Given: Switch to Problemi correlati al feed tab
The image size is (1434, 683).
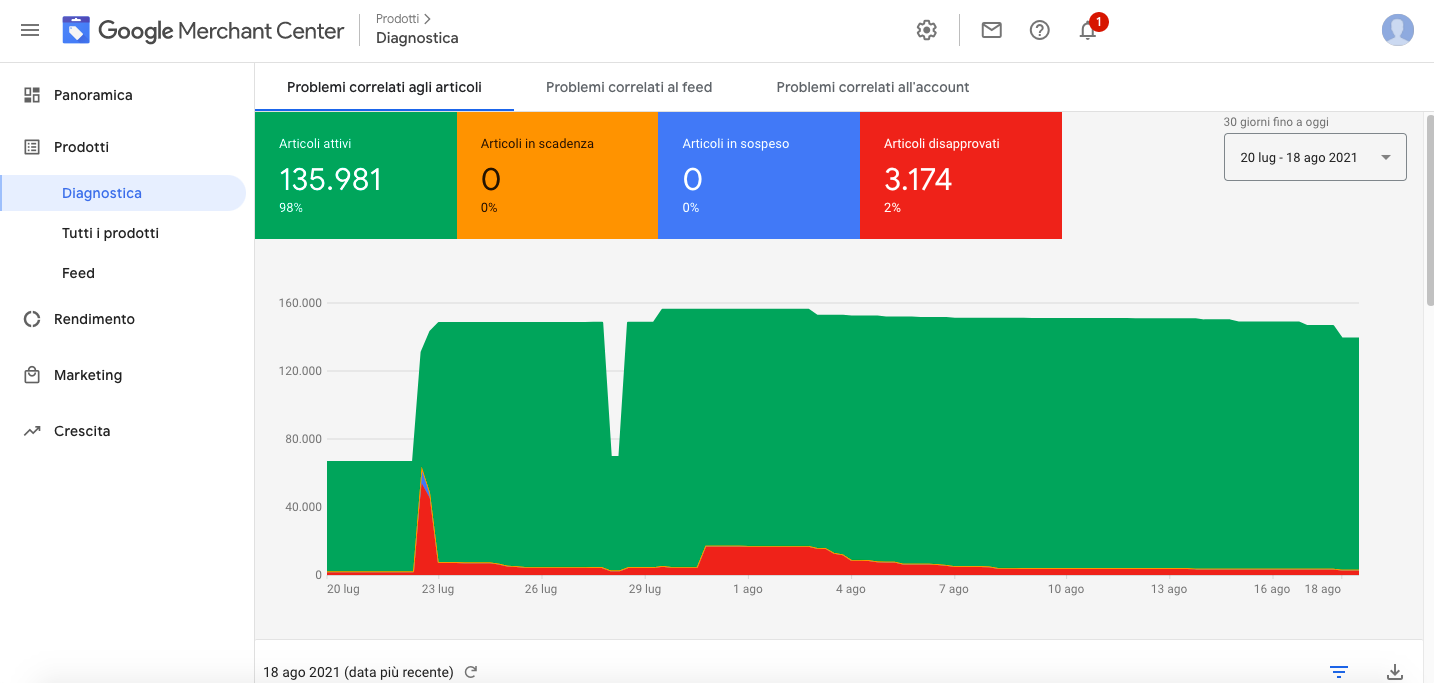Looking at the screenshot, I should point(629,87).
